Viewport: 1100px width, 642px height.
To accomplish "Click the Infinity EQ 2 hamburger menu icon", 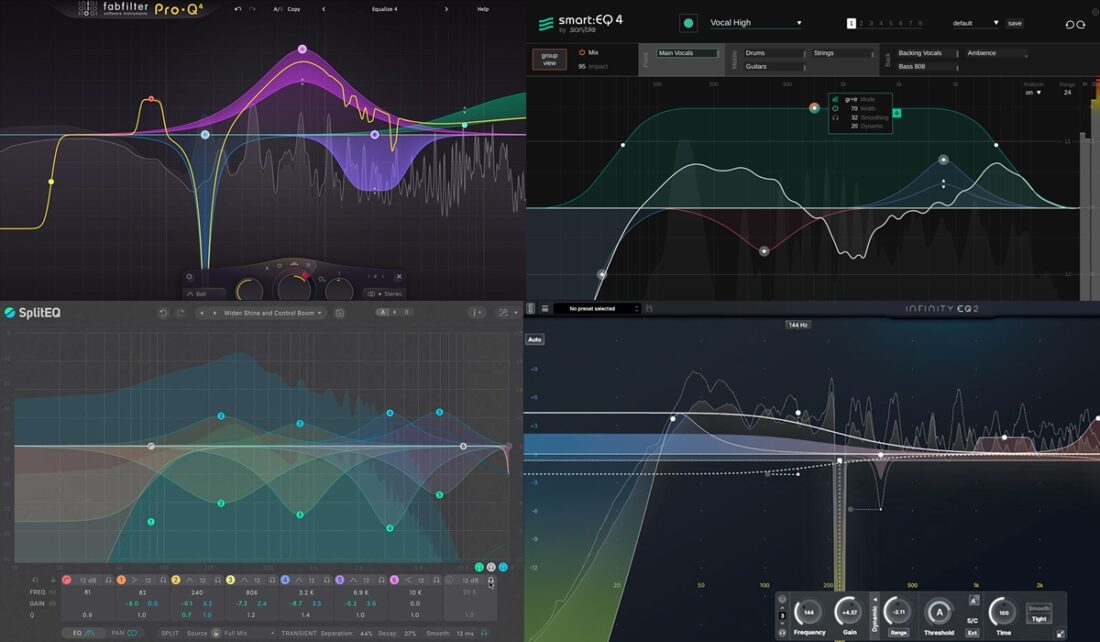I will coord(544,309).
